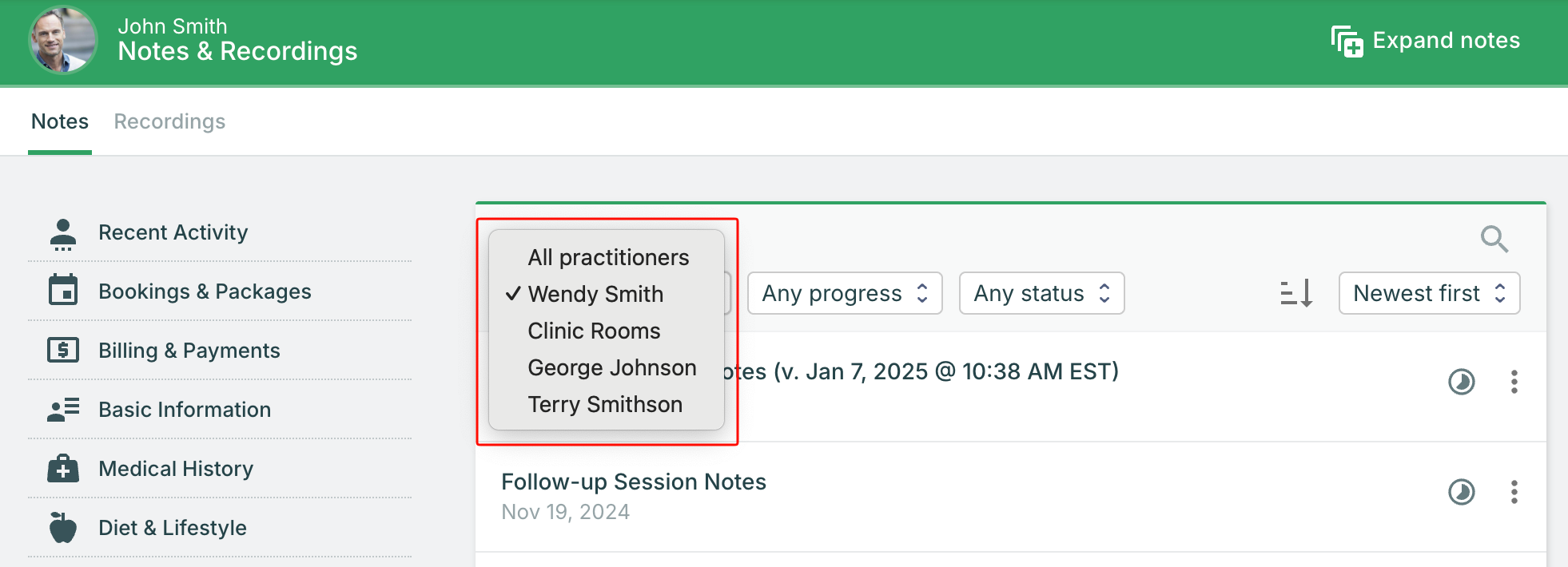Open the Newest first sort dropdown

[1428, 293]
